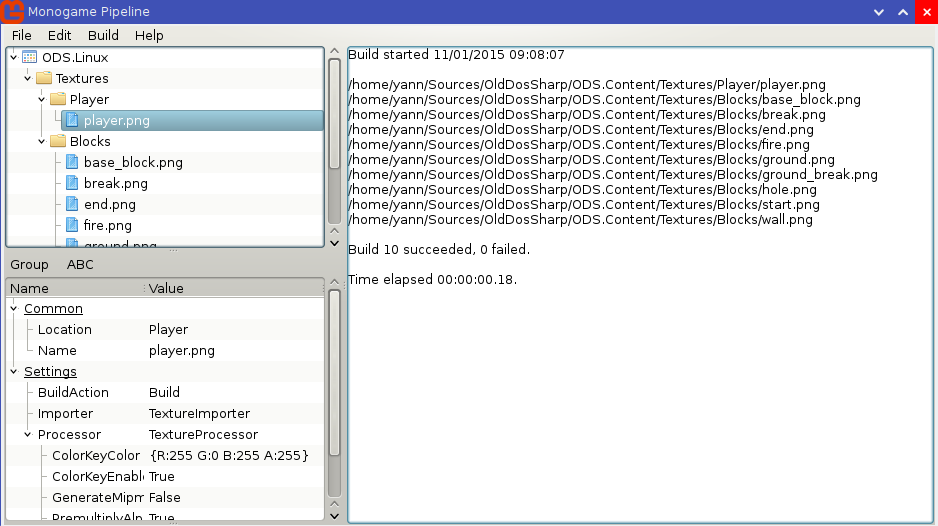Viewport: 938px width, 526px height.
Task: Click the ColorKeyColor value field
Action: (229, 455)
